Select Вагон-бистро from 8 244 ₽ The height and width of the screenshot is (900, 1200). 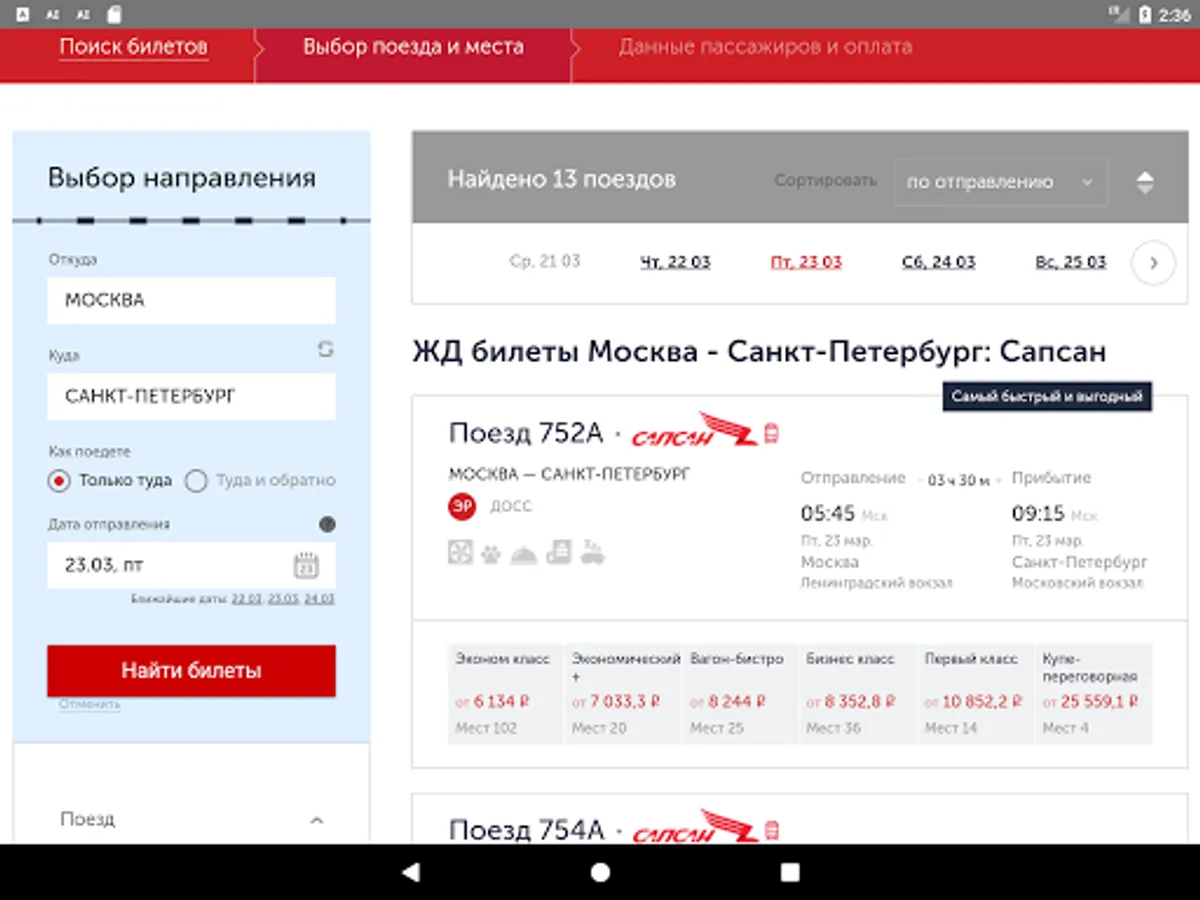[740, 694]
